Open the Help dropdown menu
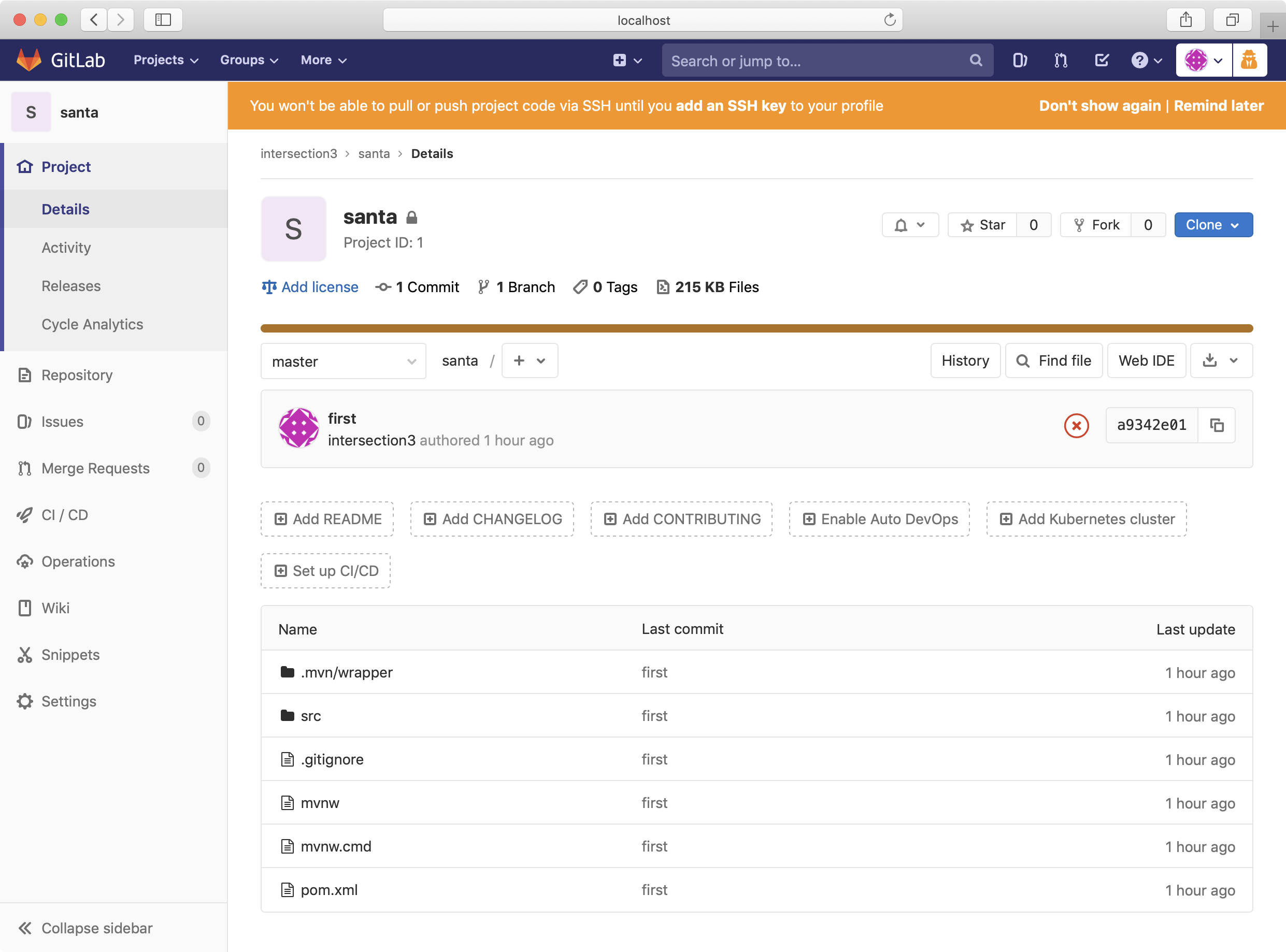 [1146, 60]
